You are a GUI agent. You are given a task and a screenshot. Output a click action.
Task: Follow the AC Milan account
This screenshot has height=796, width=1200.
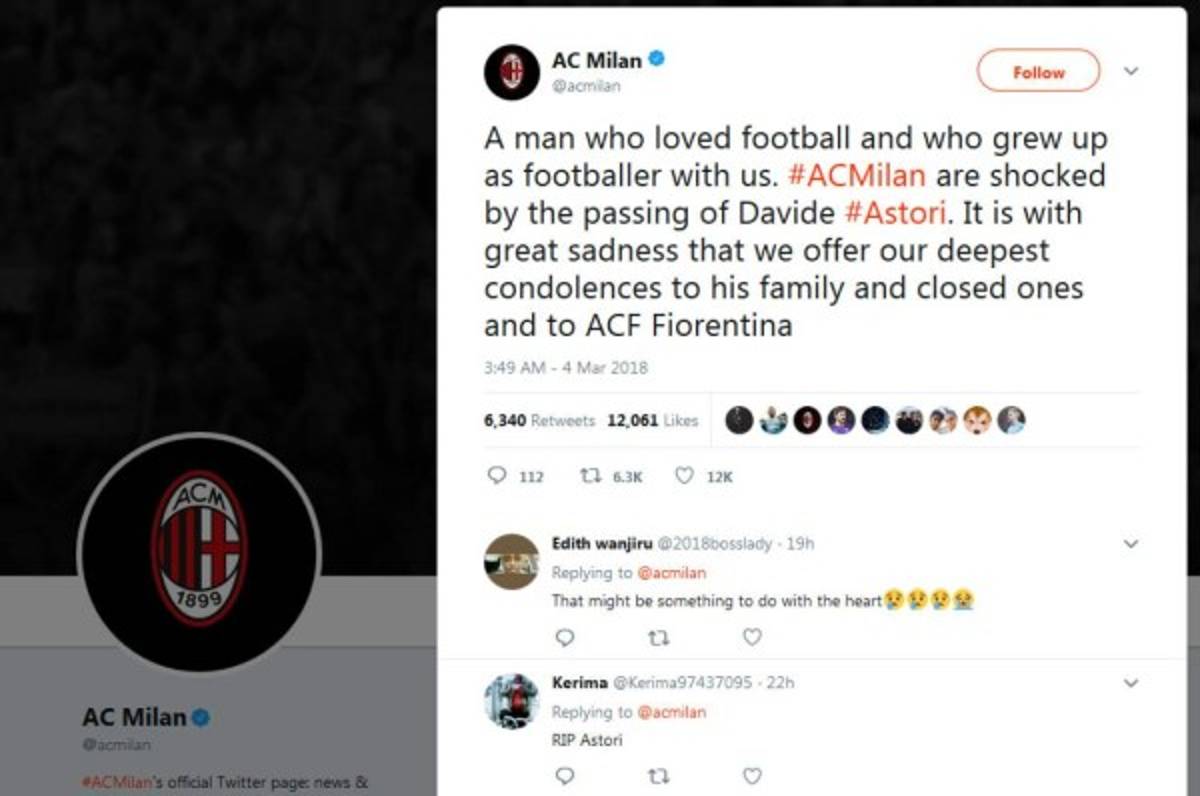(1038, 72)
